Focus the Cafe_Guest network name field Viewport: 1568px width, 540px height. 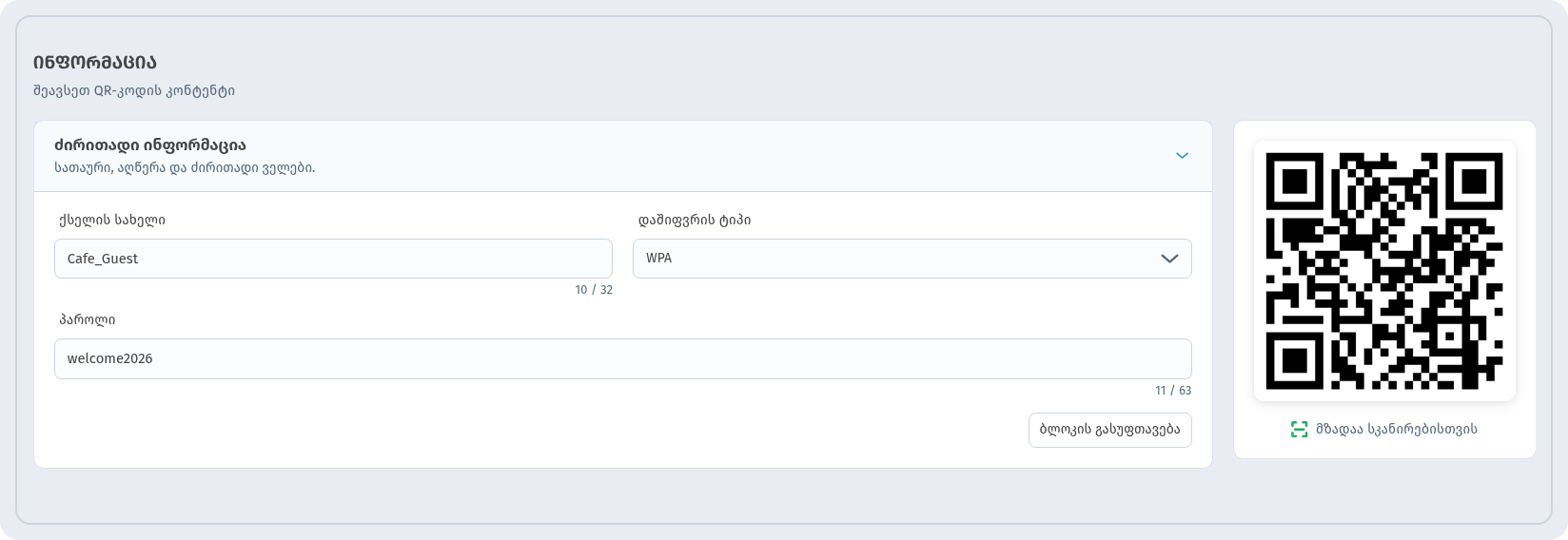(x=333, y=259)
